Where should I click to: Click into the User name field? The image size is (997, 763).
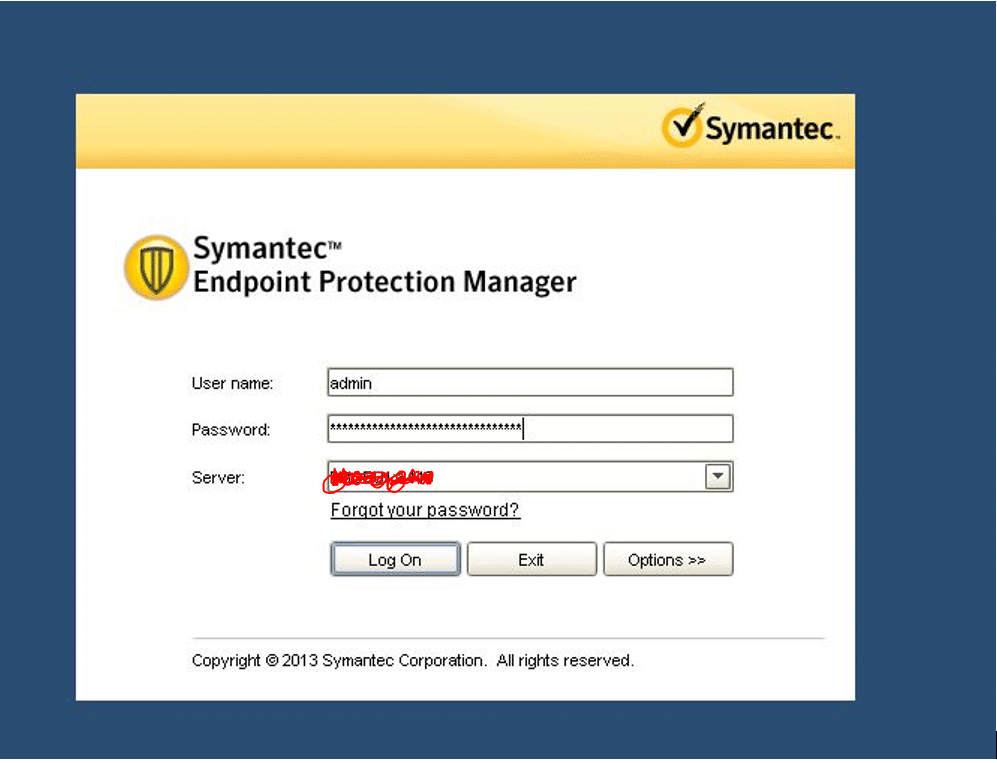point(530,382)
